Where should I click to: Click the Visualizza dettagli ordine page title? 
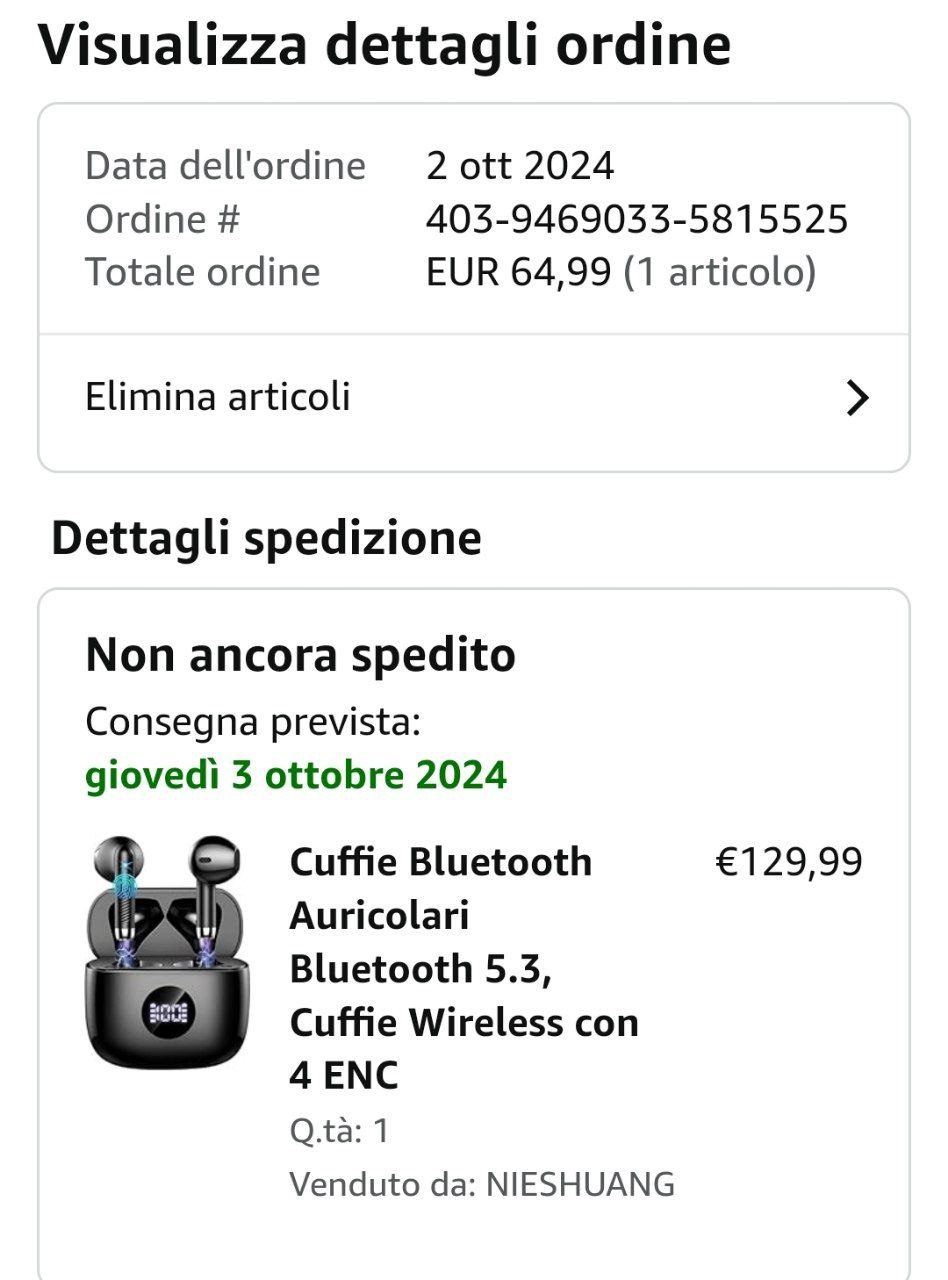click(384, 45)
